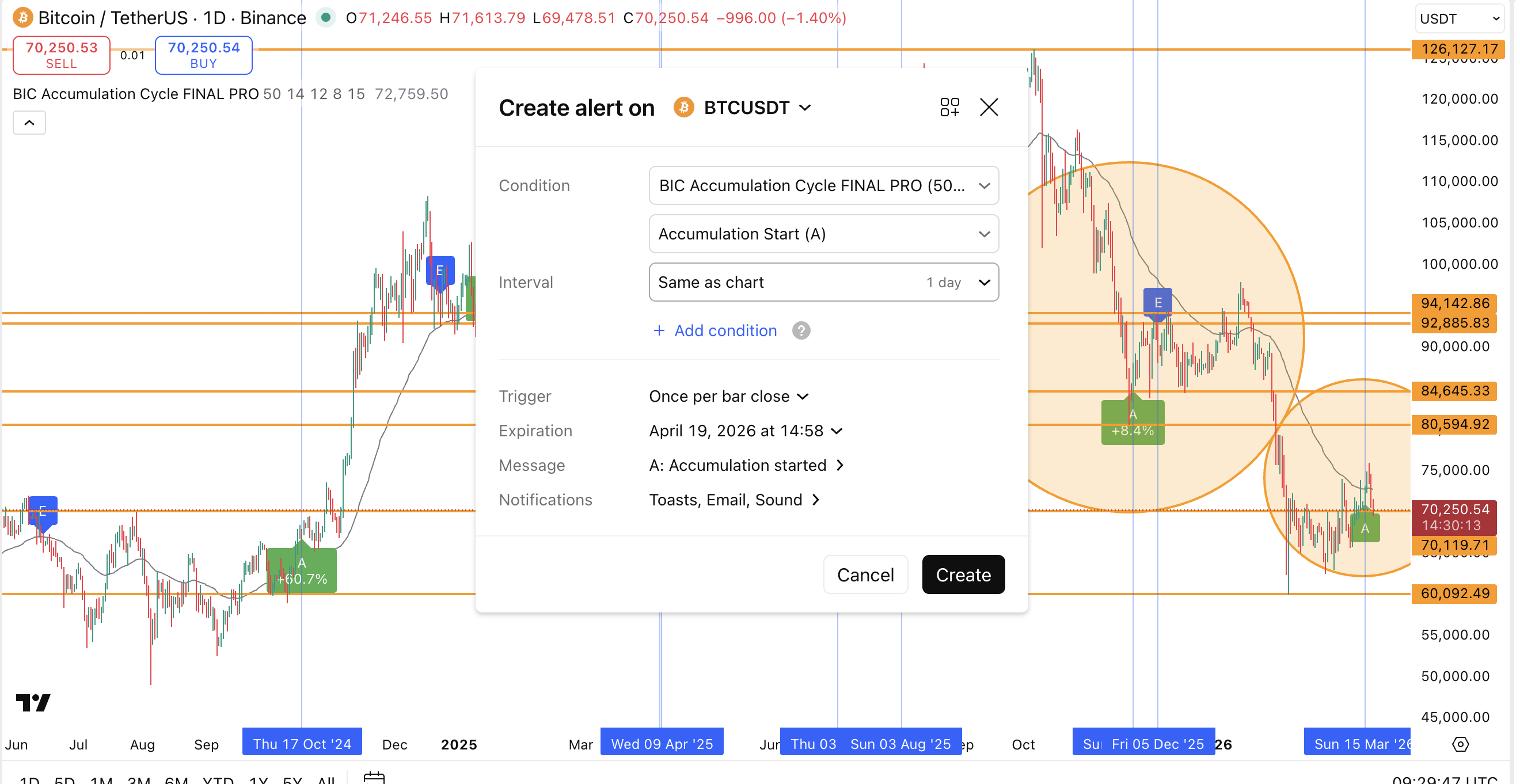
Task: Click the Cancel button
Action: pyautogui.click(x=864, y=574)
